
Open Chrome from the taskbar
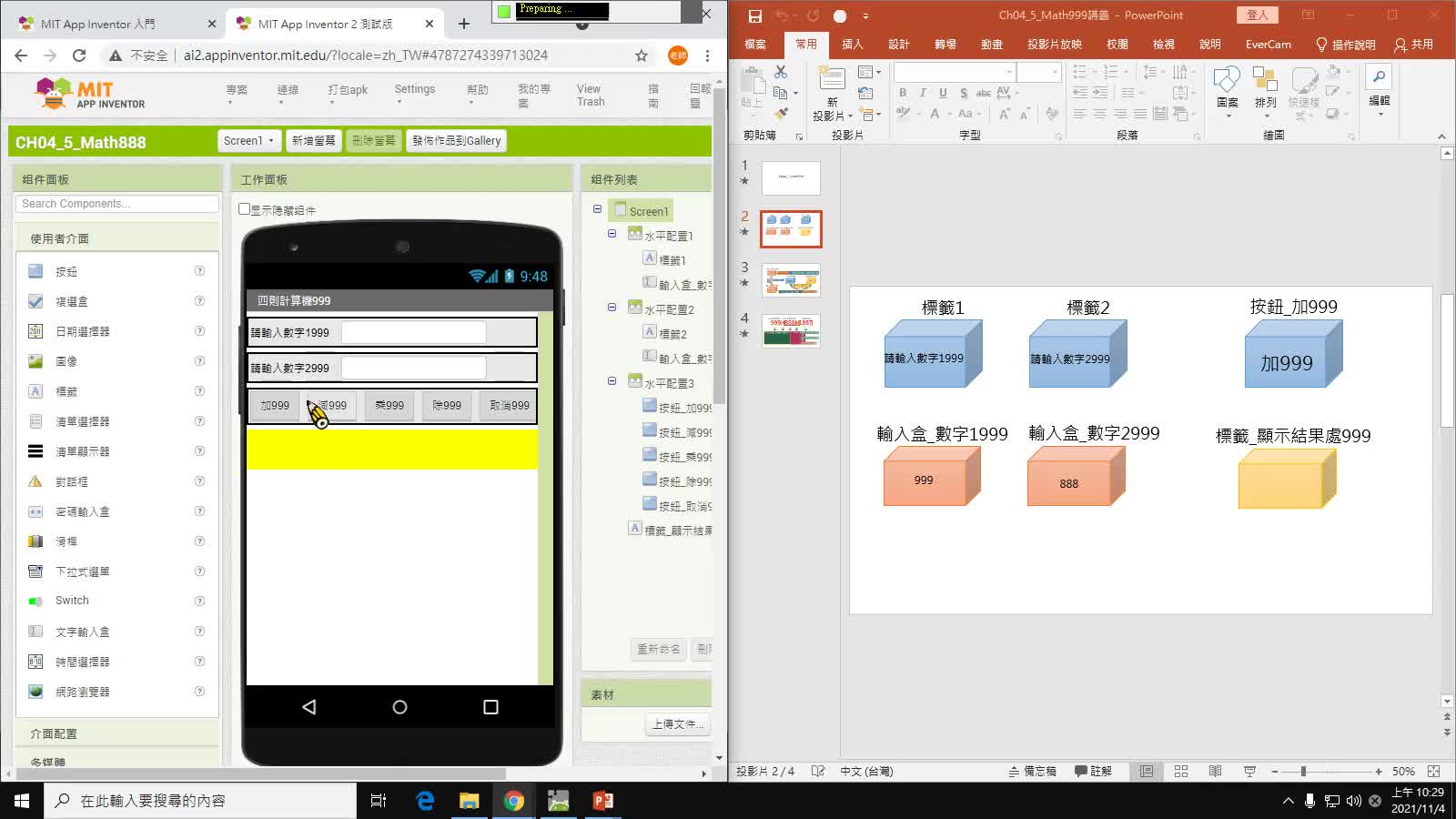(514, 801)
